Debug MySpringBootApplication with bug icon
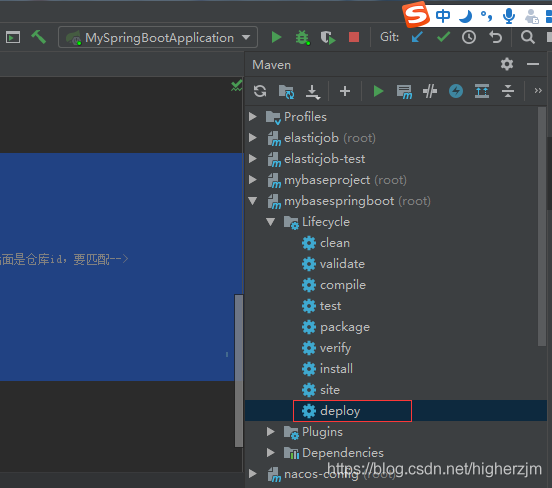Image resolution: width=552 pixels, height=488 pixels. (302, 37)
